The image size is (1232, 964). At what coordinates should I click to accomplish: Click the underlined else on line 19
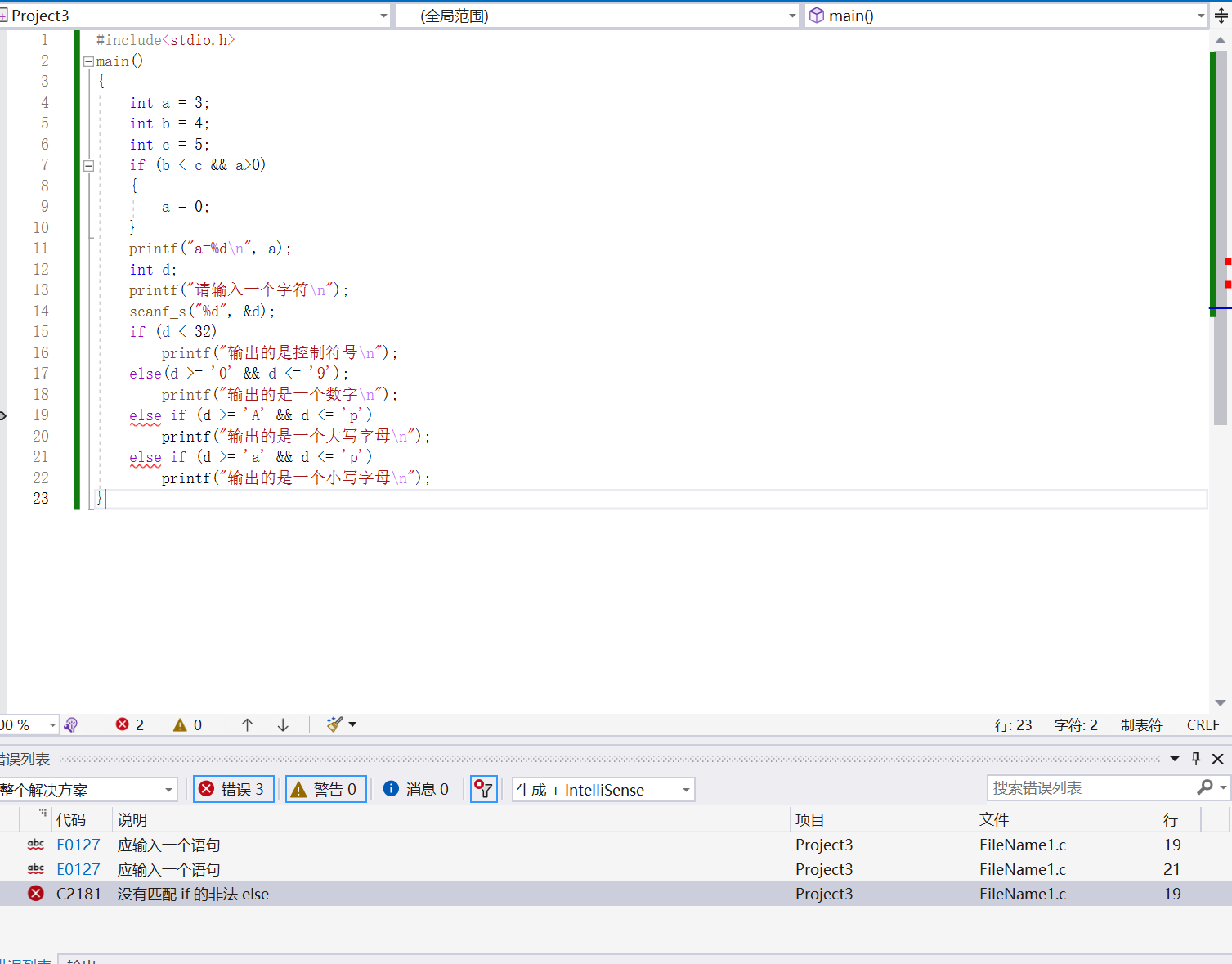(x=146, y=415)
